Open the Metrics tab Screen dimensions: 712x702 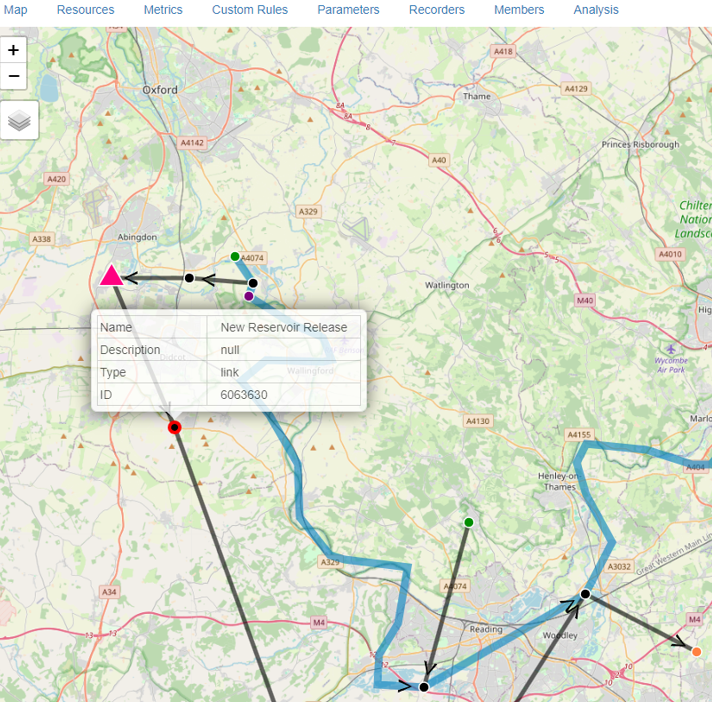(x=163, y=10)
